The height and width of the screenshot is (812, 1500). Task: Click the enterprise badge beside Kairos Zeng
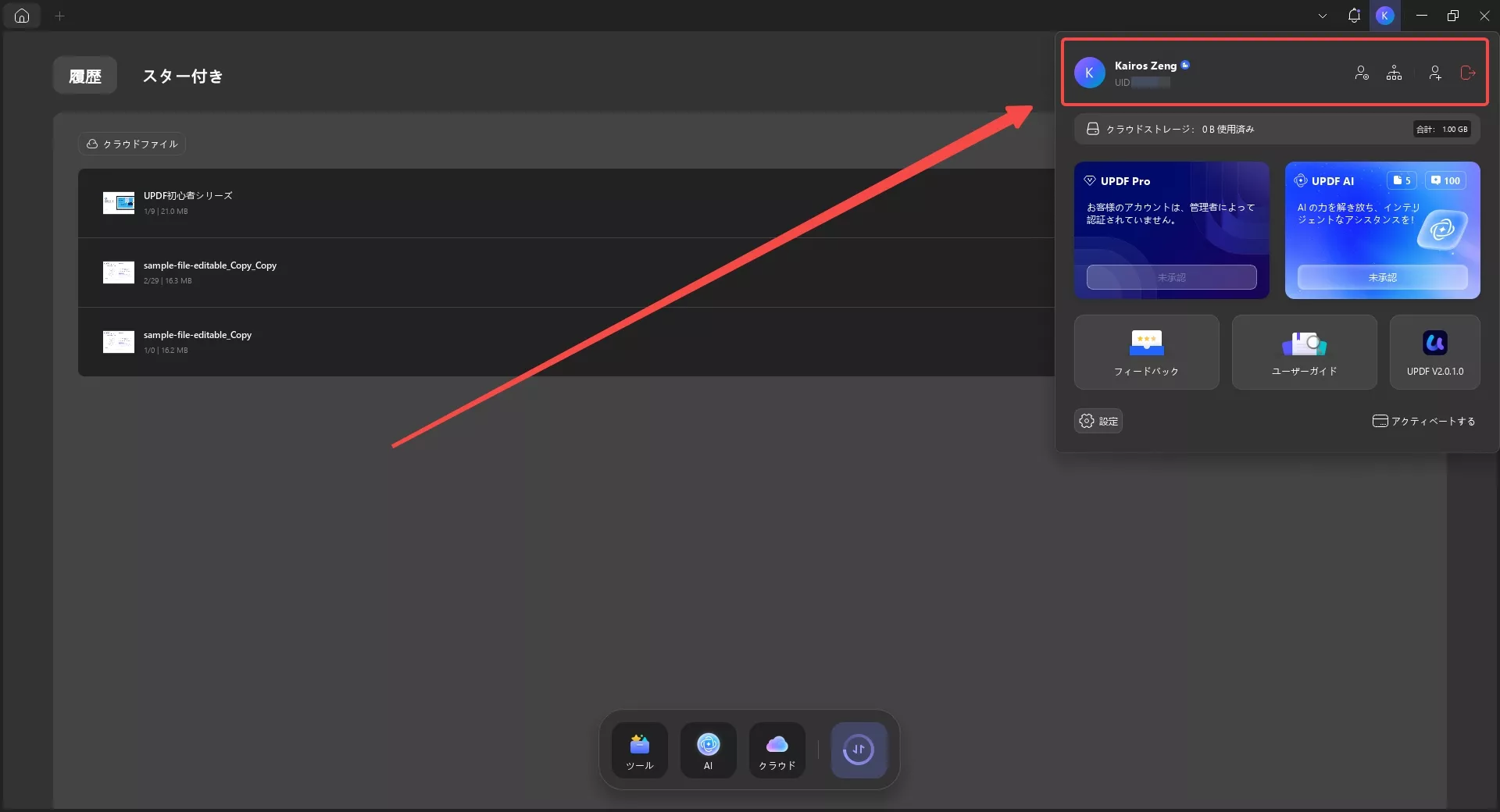point(1185,65)
